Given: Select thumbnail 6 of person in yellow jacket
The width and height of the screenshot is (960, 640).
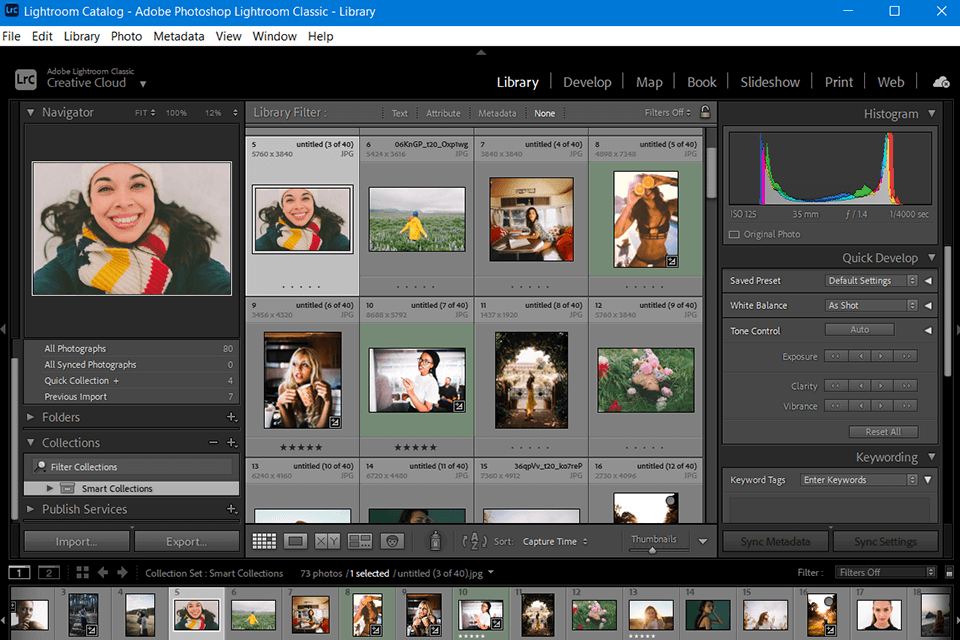Looking at the screenshot, I should [417, 219].
